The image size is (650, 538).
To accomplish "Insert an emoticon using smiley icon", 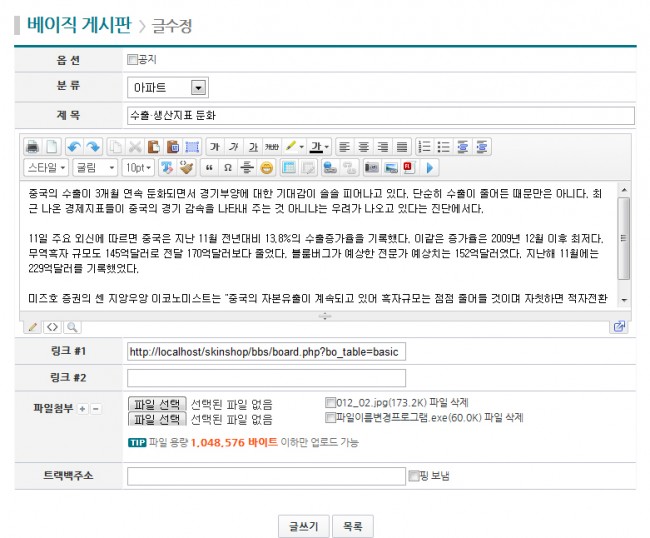I will coord(266,167).
